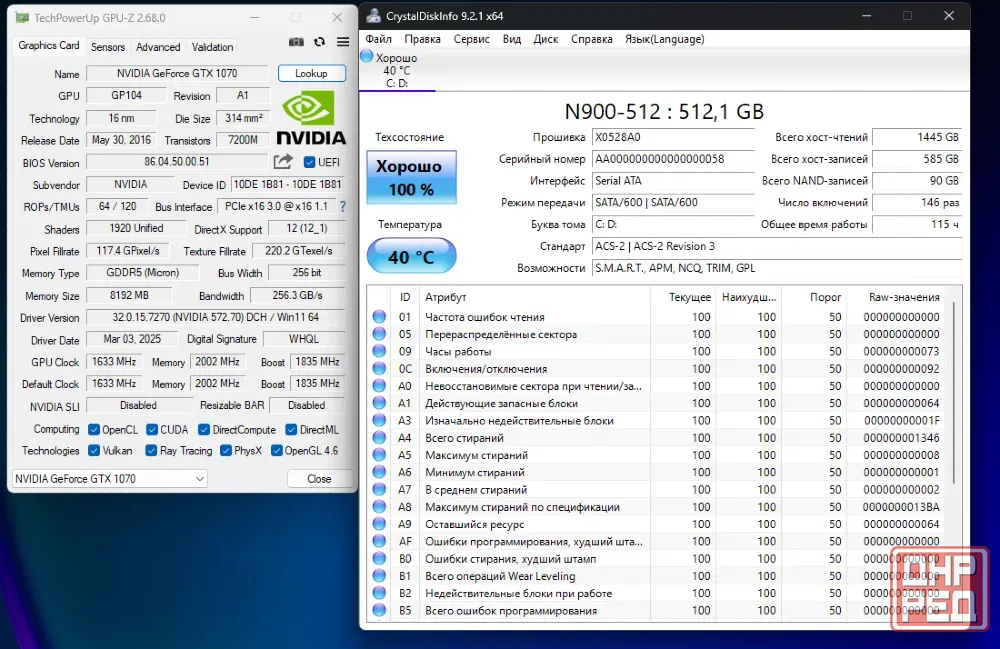This screenshot has height=649, width=1000.
Task: Click the Текущее column header
Action: click(x=682, y=297)
